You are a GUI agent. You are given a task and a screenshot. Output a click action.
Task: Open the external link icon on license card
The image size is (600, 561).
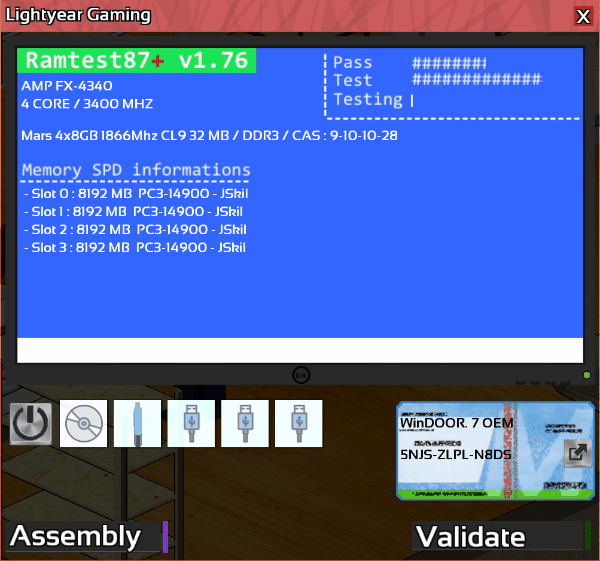576,453
